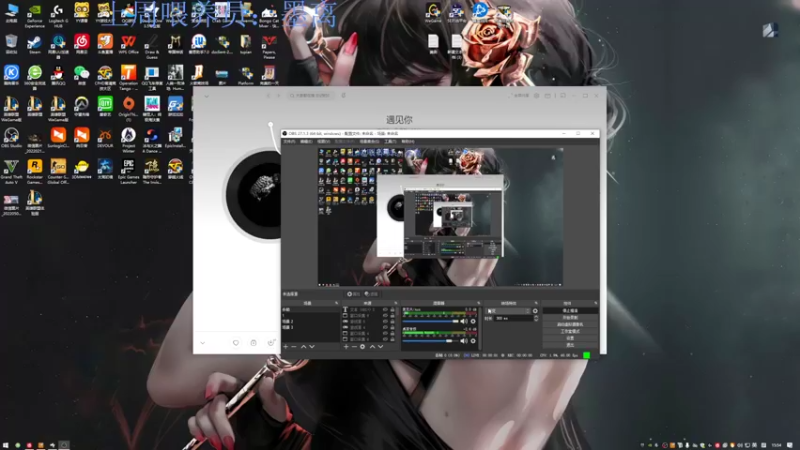Toggle visibility eye of fourth source row
The width and height of the screenshot is (800, 450).
(x=385, y=328)
